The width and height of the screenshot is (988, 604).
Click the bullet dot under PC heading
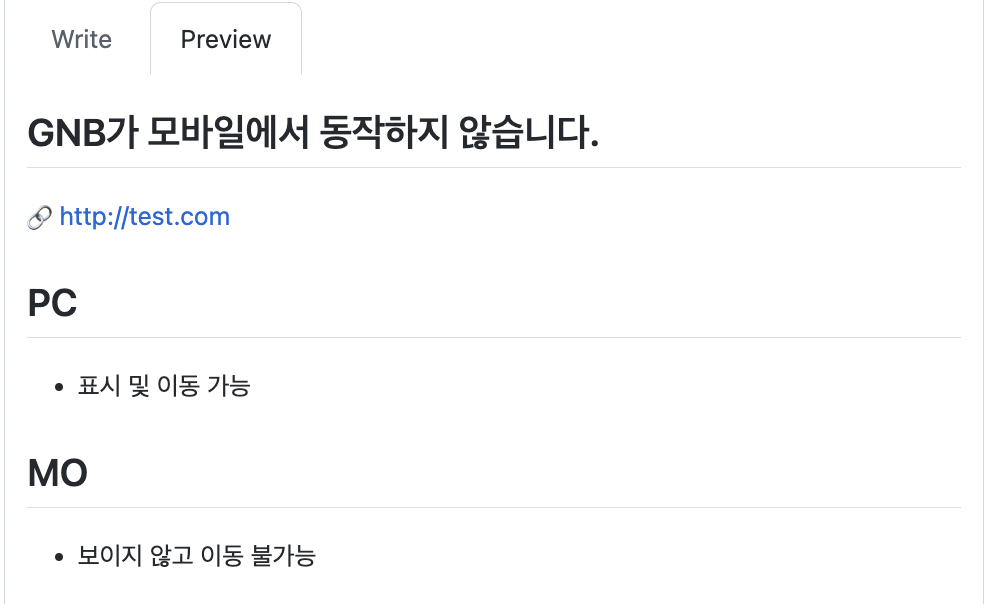pos(59,387)
